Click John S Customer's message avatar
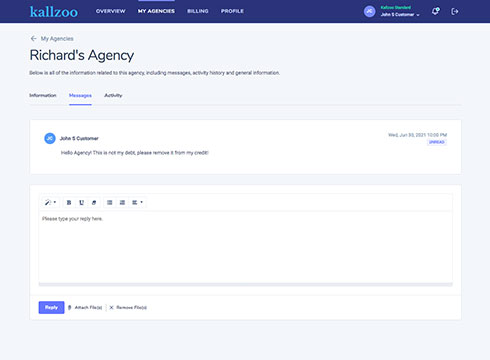Viewport: 490px width, 360px height. [50, 138]
